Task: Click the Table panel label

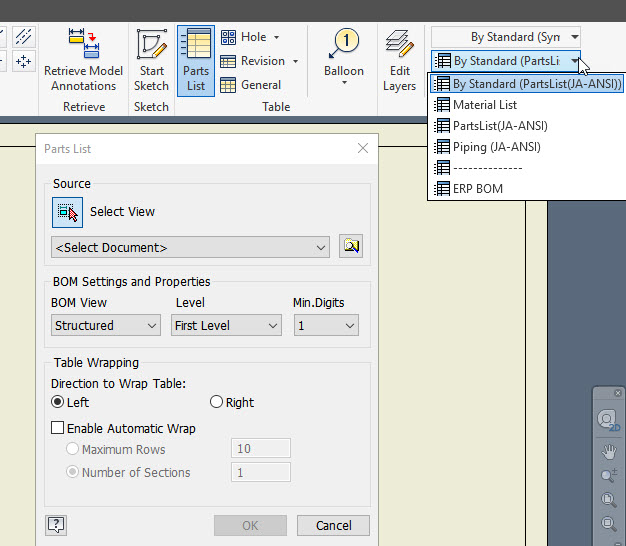Action: coord(276,107)
